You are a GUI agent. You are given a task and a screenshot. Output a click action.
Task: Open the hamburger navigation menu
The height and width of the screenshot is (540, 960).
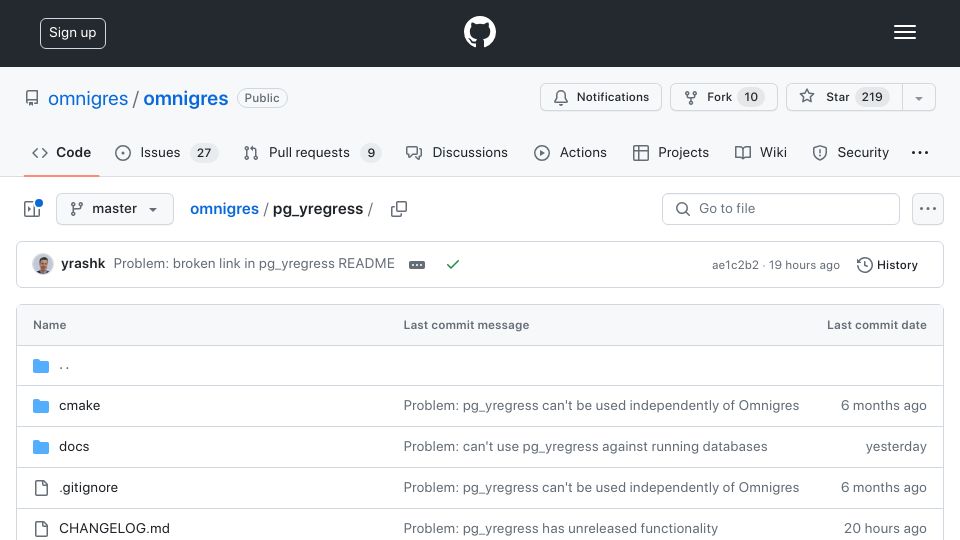pyautogui.click(x=904, y=32)
